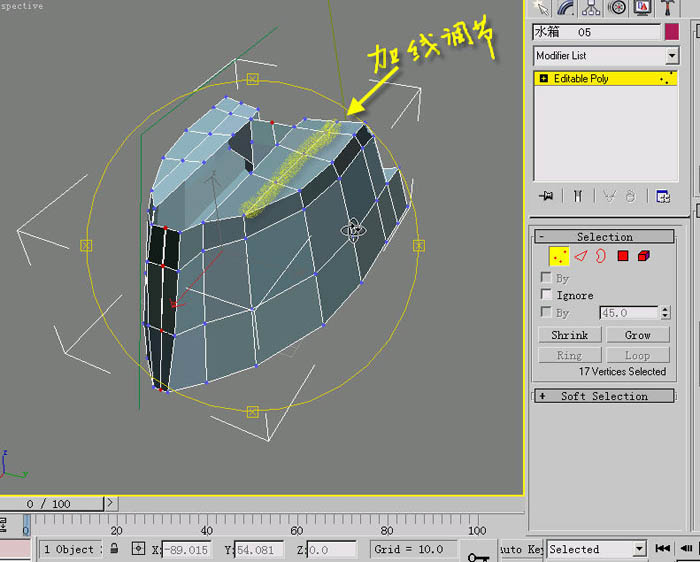
Task: Collapse the Selection rollout
Action: click(x=604, y=237)
